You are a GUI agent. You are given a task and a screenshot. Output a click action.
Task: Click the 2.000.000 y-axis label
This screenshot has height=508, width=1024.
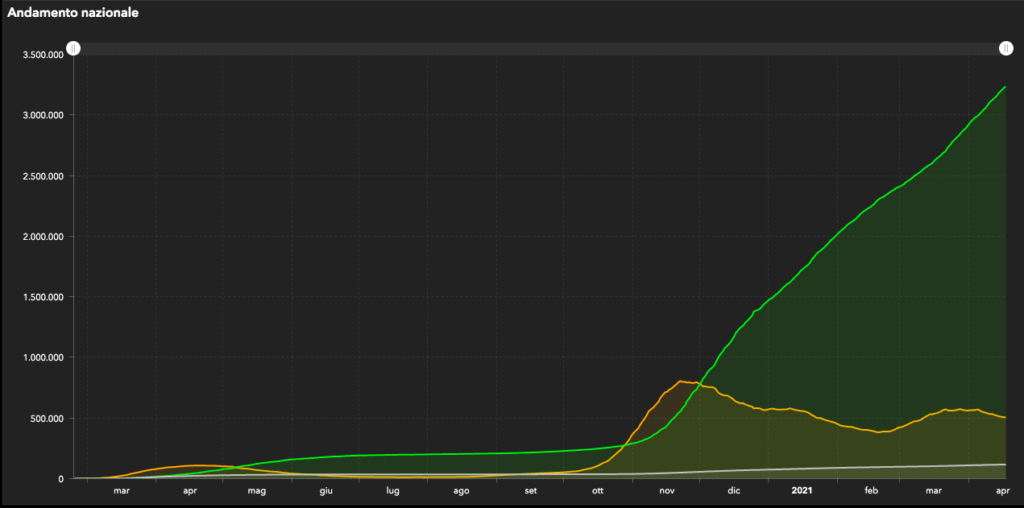pyautogui.click(x=43, y=237)
